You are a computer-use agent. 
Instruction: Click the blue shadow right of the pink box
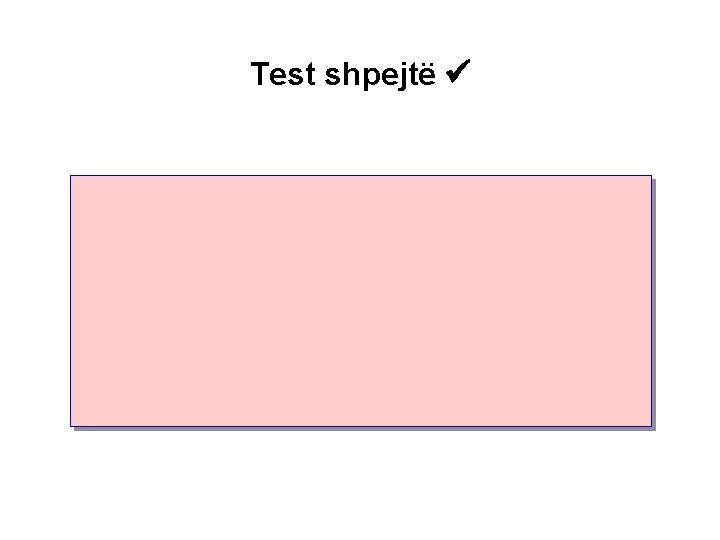coord(652,300)
